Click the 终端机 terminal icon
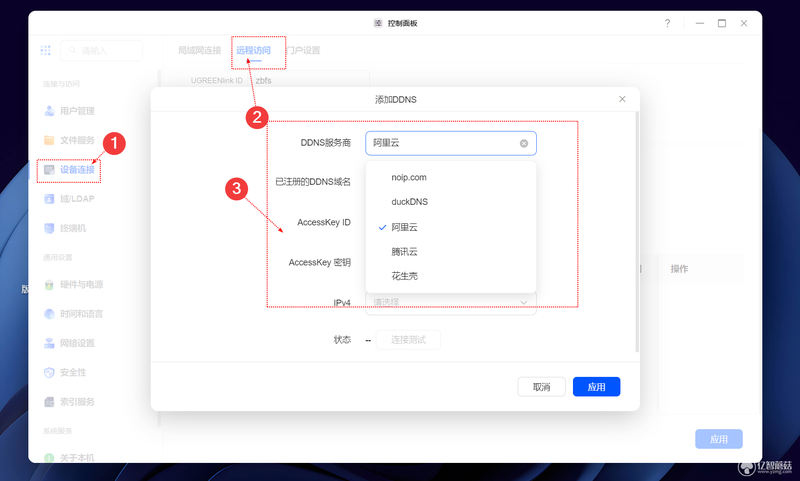The image size is (800, 481). coord(49,228)
